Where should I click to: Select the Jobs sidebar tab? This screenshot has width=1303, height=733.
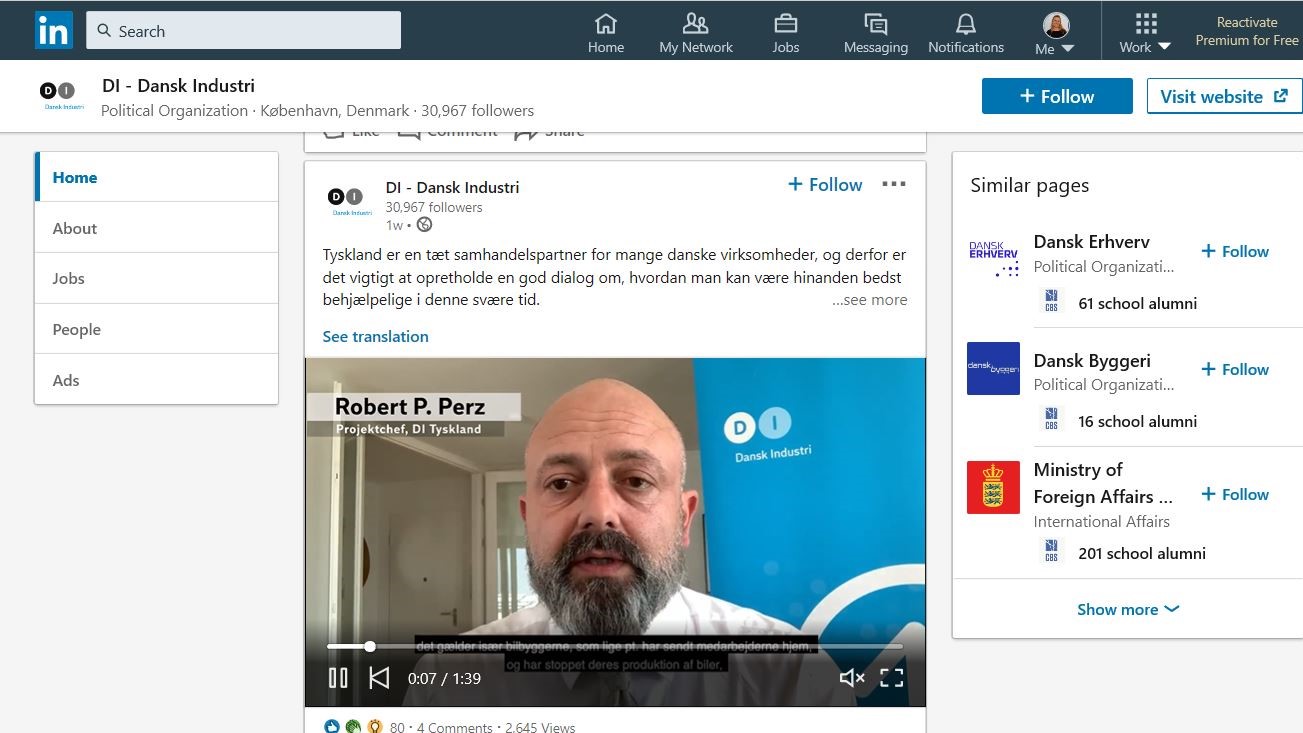(156, 278)
